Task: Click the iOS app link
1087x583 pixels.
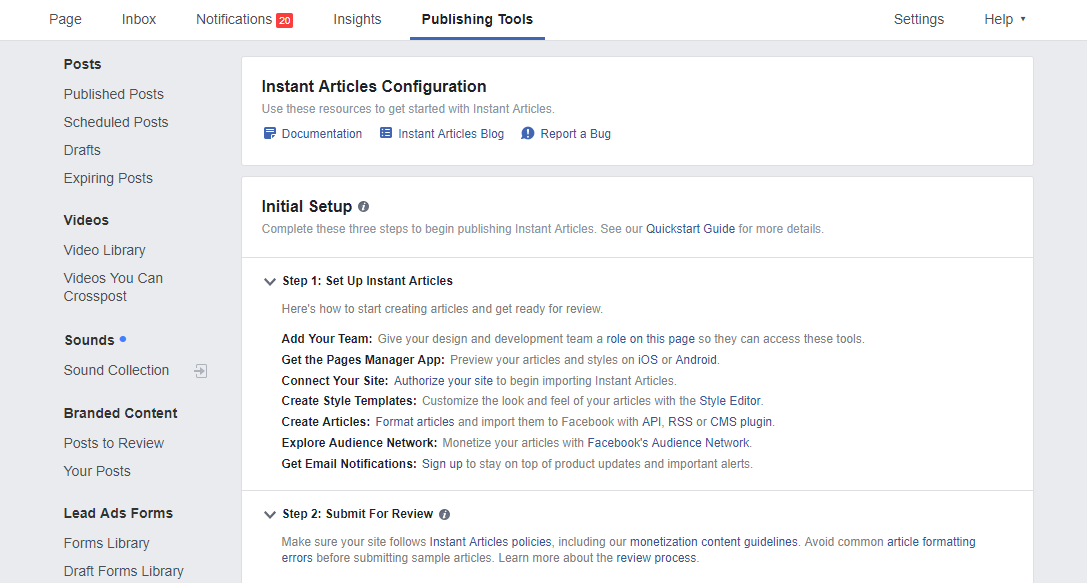Action: click(647, 360)
